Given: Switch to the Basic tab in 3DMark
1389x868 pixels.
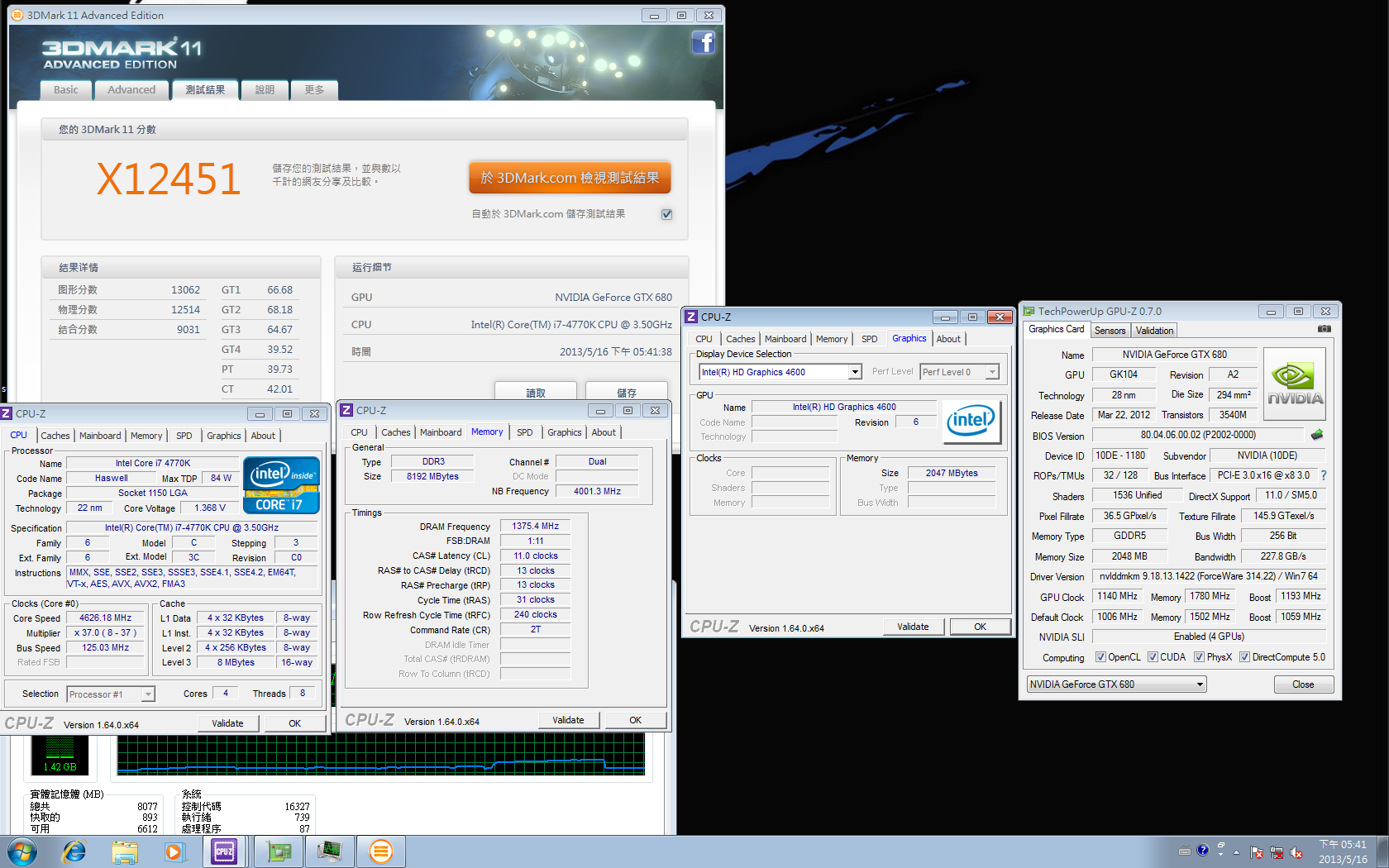Looking at the screenshot, I should click(x=66, y=90).
